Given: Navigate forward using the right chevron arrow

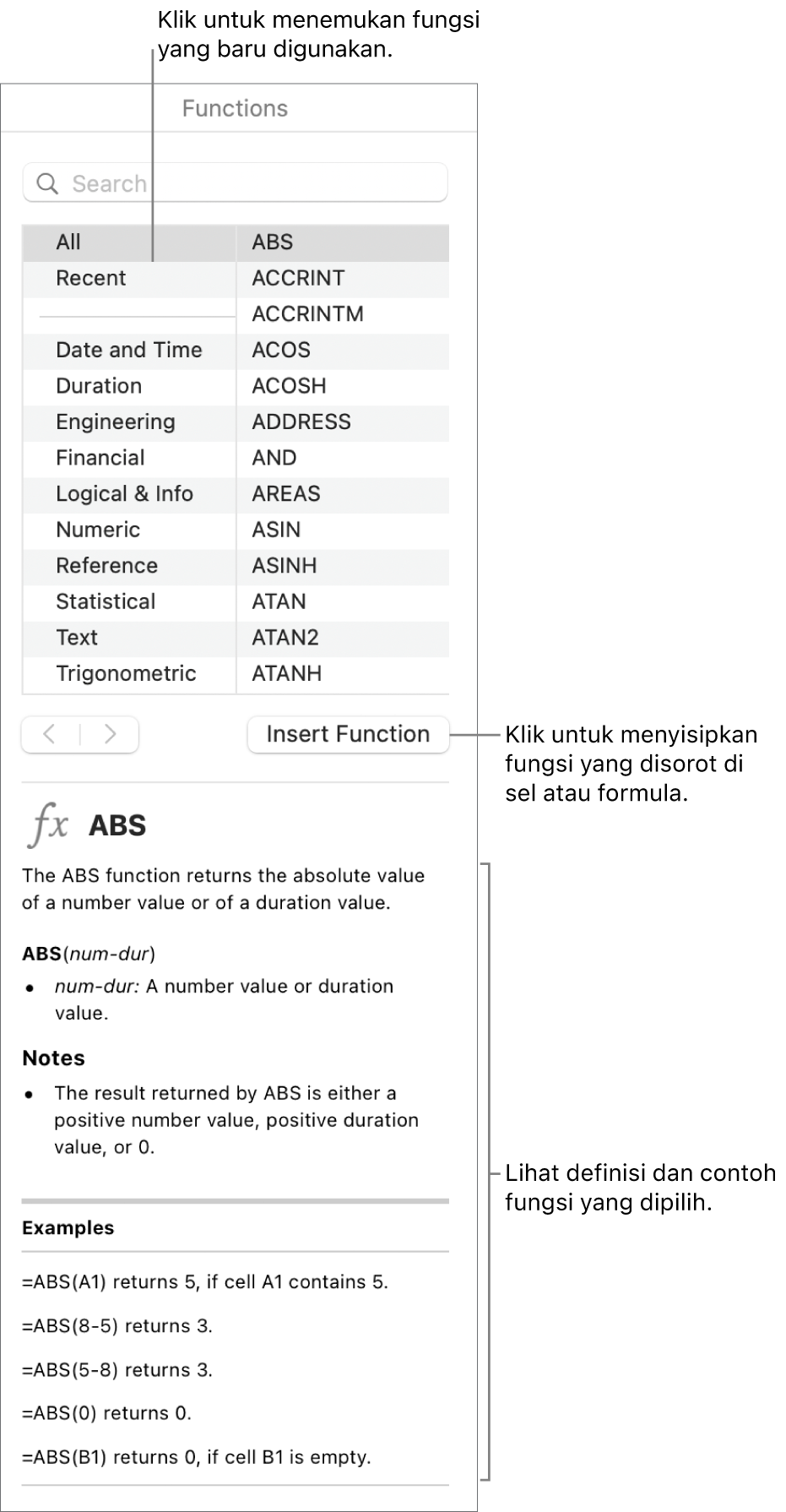Looking at the screenshot, I should click(x=110, y=734).
